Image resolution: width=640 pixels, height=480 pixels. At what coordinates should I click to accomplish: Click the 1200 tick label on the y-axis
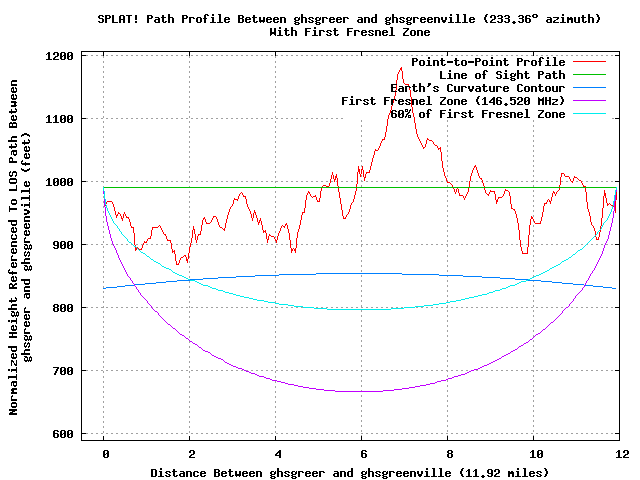[61, 56]
